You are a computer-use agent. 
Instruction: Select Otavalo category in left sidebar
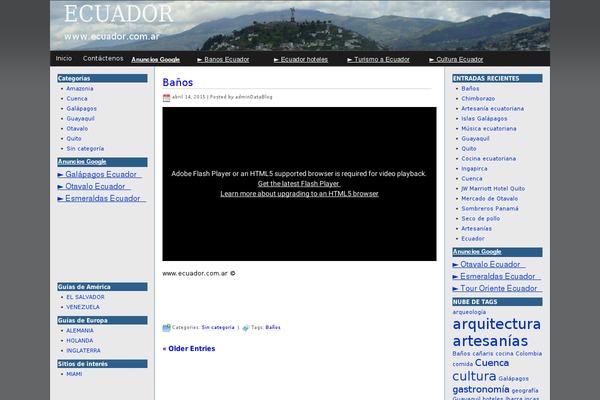pyautogui.click(x=77, y=129)
